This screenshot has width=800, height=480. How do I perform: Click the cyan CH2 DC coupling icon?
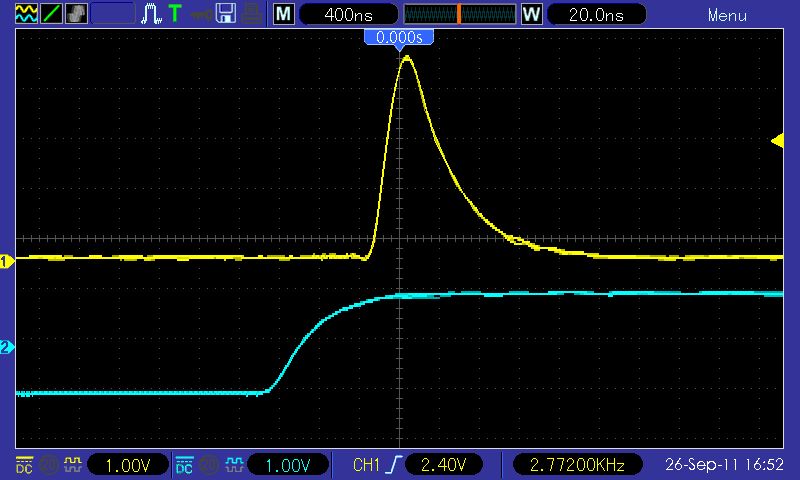[x=185, y=465]
